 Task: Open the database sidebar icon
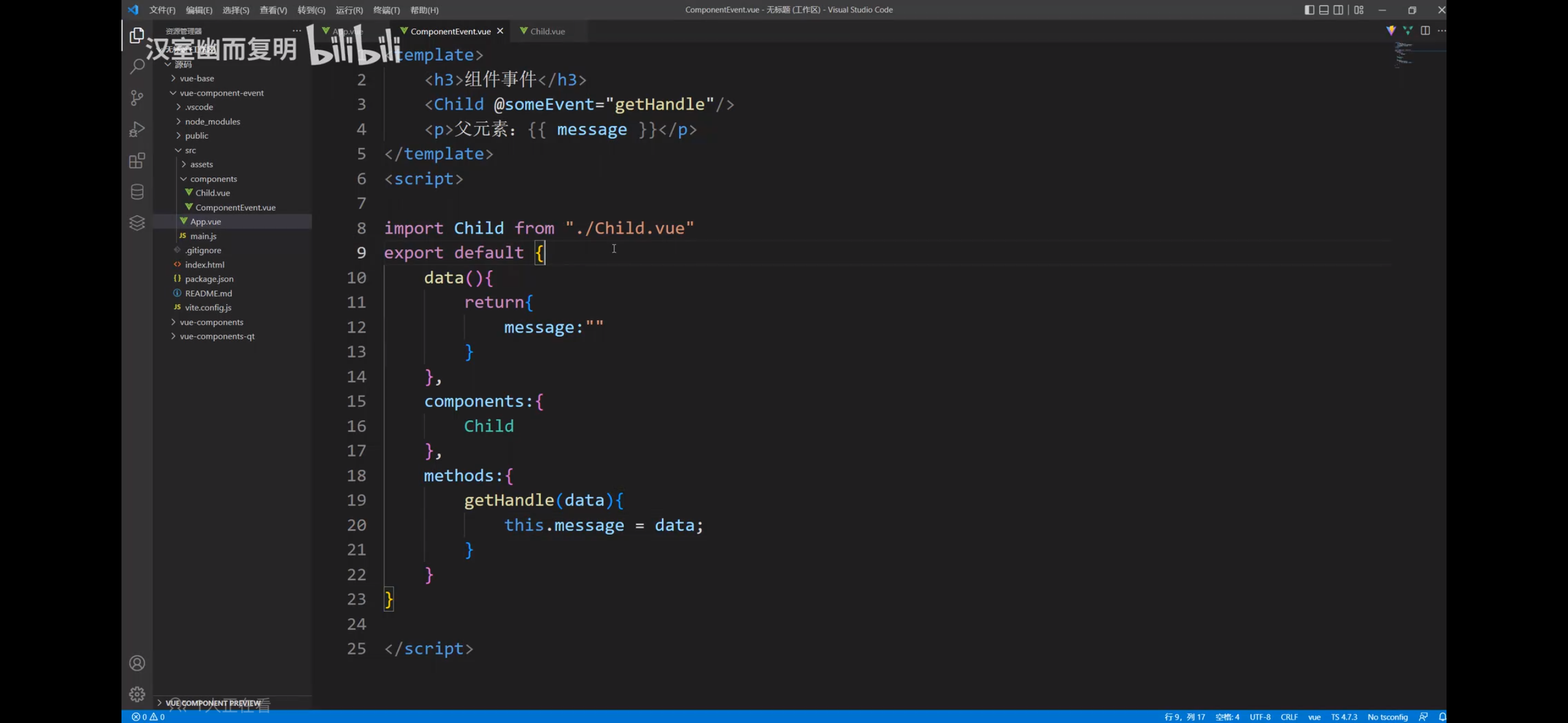137,192
